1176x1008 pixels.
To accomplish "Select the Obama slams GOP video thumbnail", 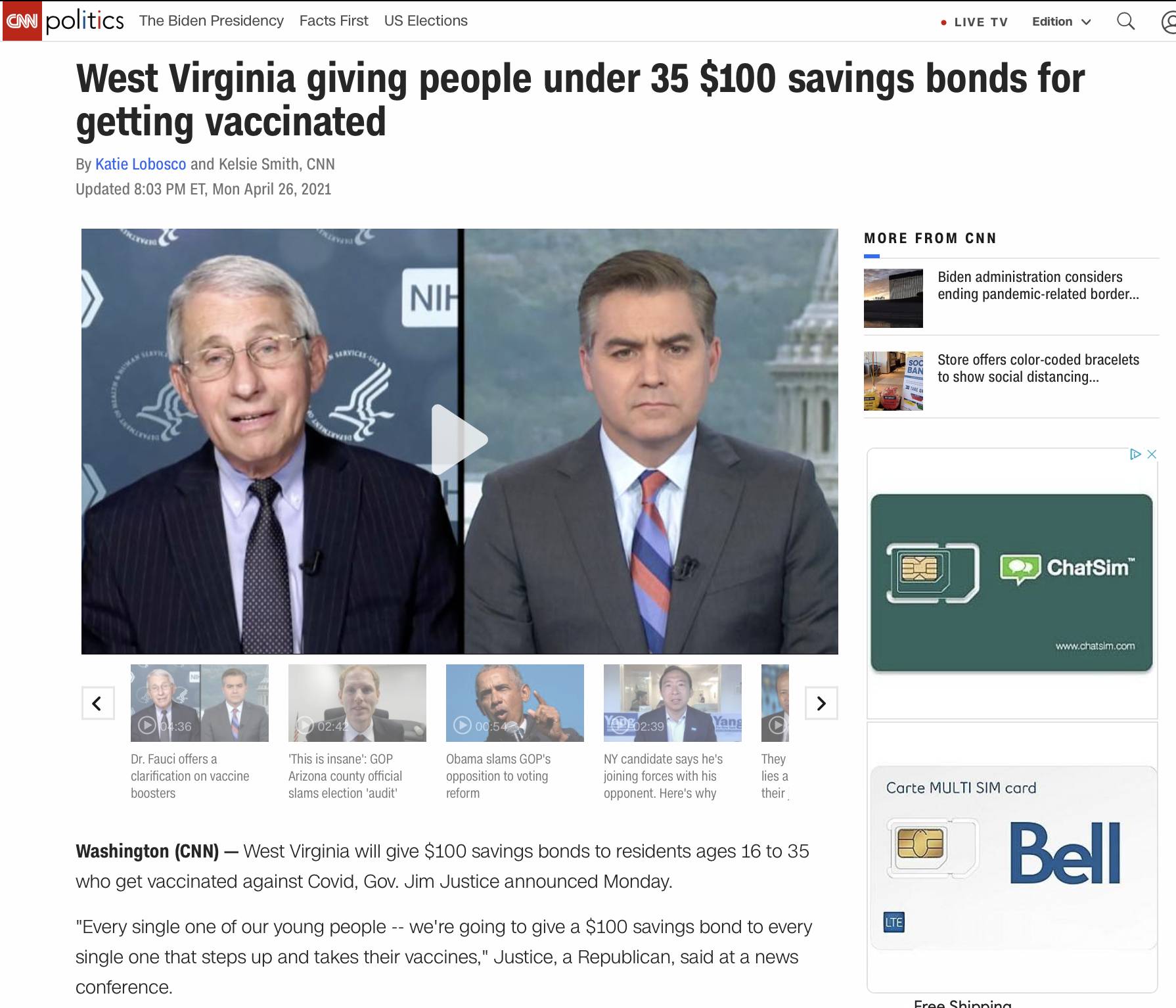I will coord(515,703).
